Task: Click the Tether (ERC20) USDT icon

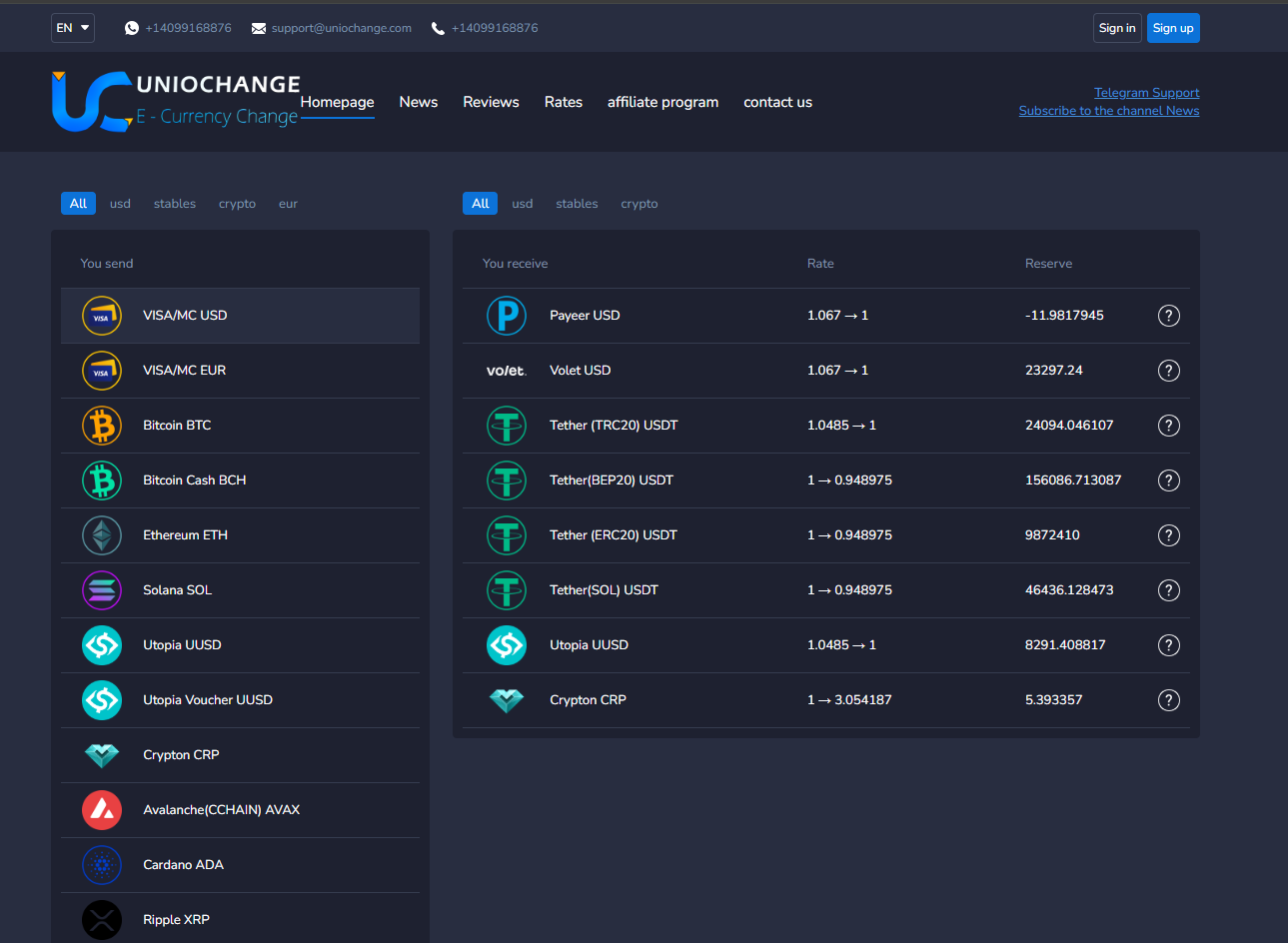Action: [x=507, y=535]
